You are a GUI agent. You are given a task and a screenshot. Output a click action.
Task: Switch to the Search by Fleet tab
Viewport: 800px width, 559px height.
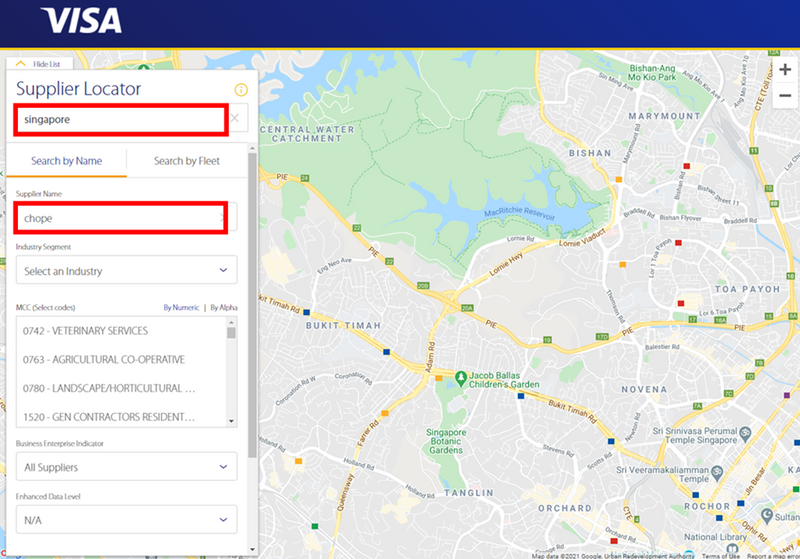pyautogui.click(x=187, y=161)
